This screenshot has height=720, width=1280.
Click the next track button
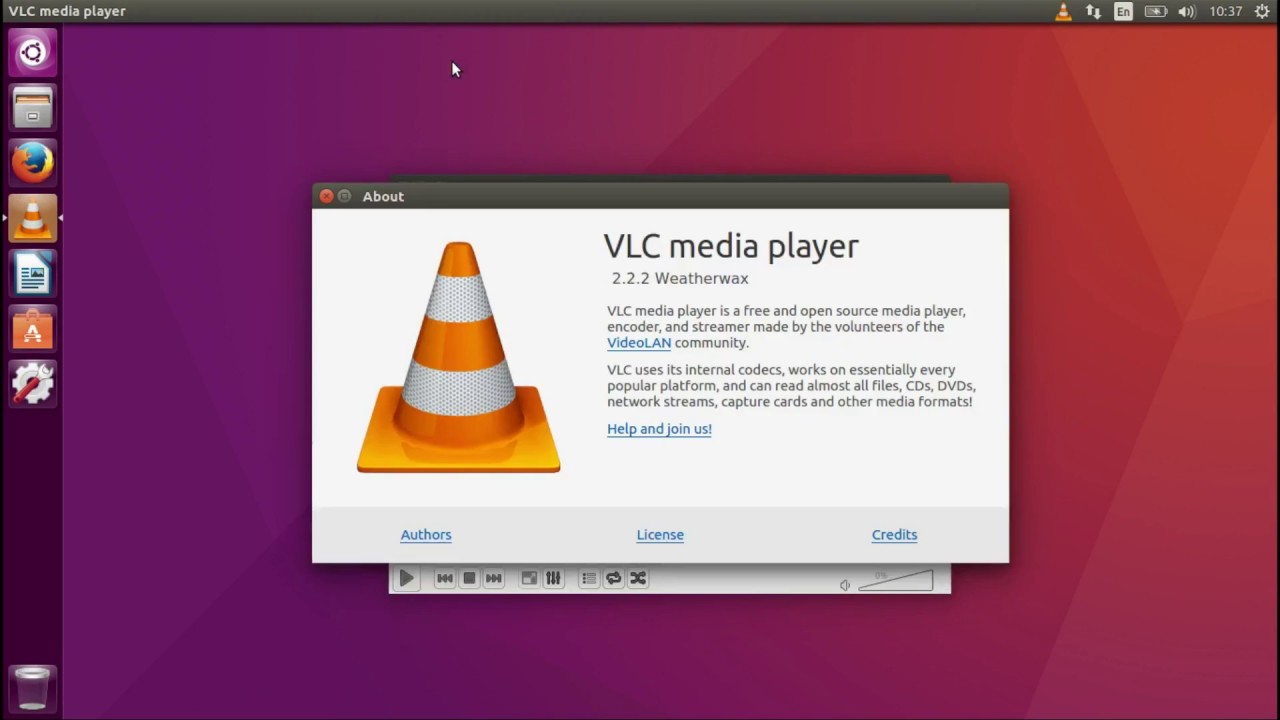pyautogui.click(x=493, y=578)
